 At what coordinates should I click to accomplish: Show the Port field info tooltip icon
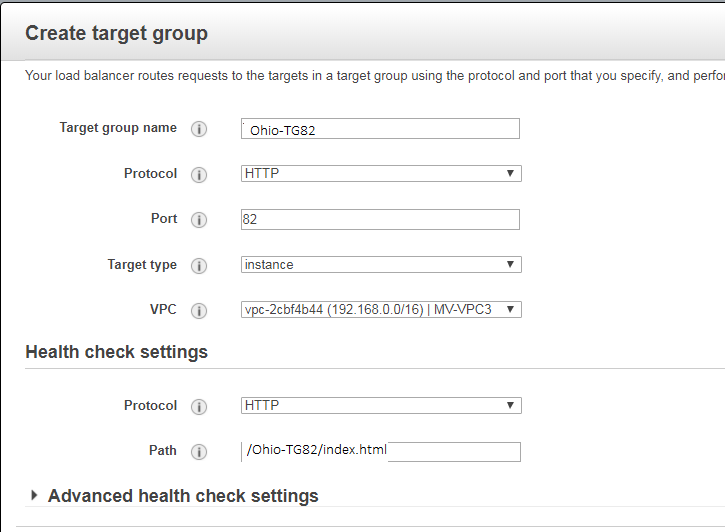click(x=199, y=220)
